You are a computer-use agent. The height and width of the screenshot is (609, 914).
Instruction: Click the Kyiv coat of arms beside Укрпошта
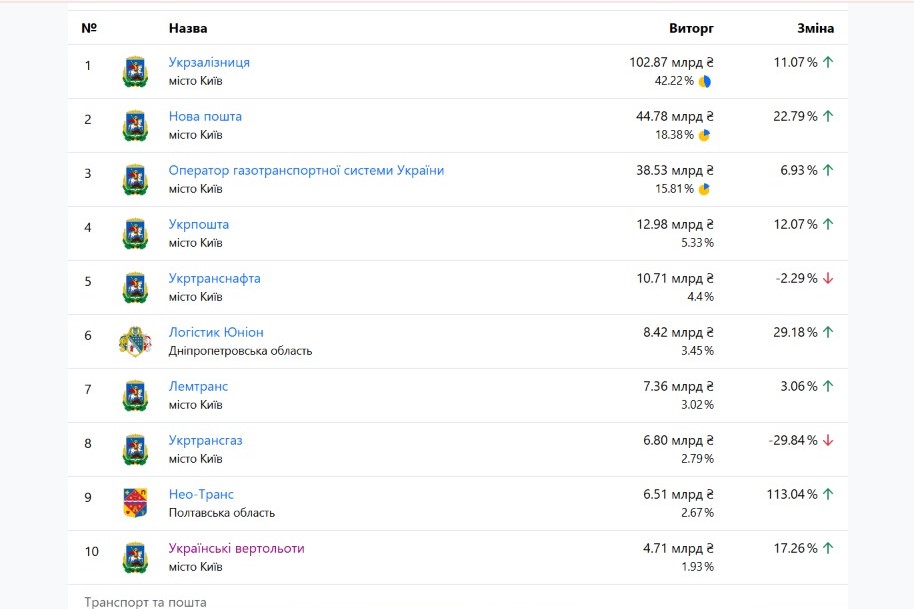click(x=135, y=234)
